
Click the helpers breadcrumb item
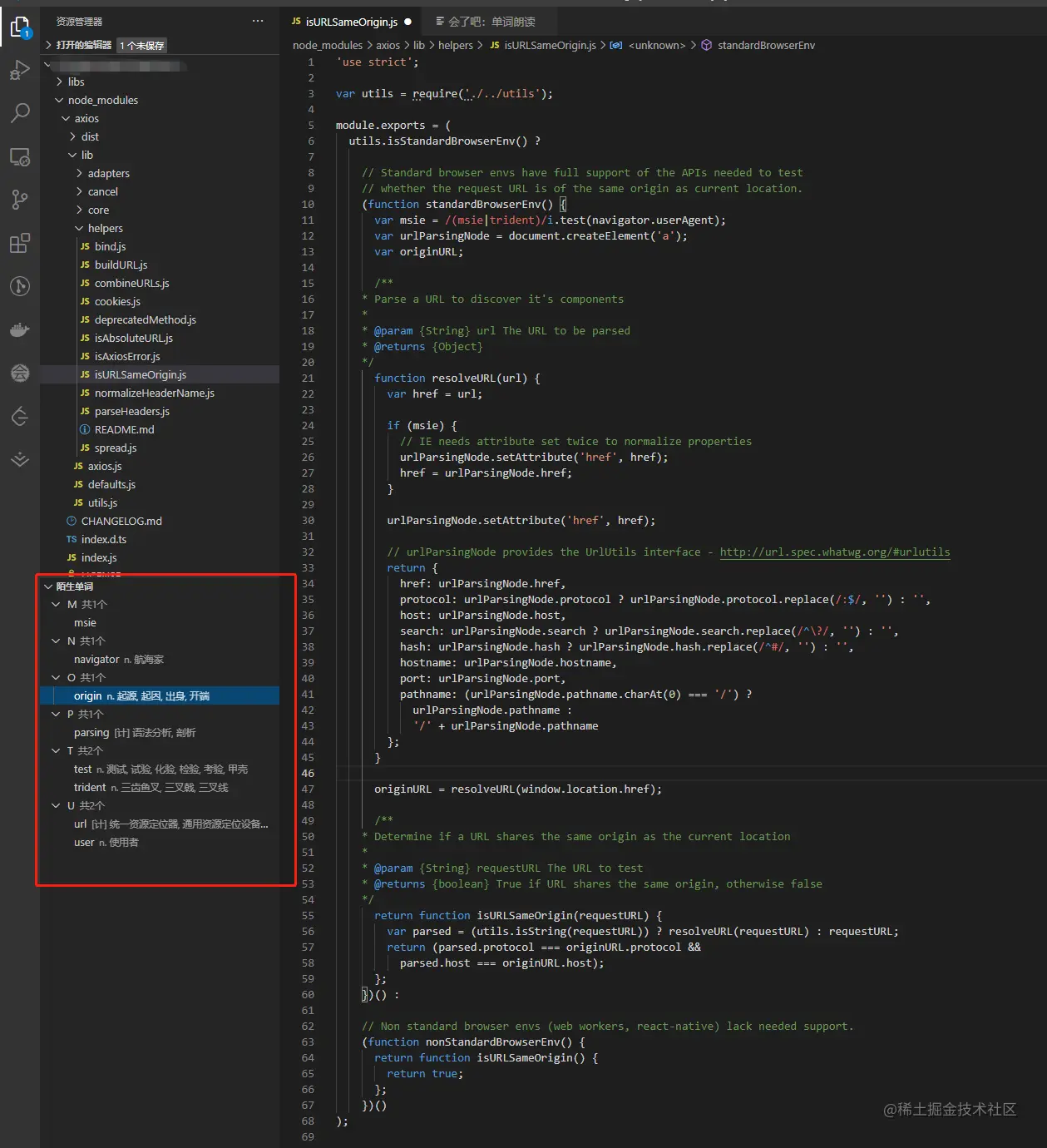pyautogui.click(x=456, y=45)
